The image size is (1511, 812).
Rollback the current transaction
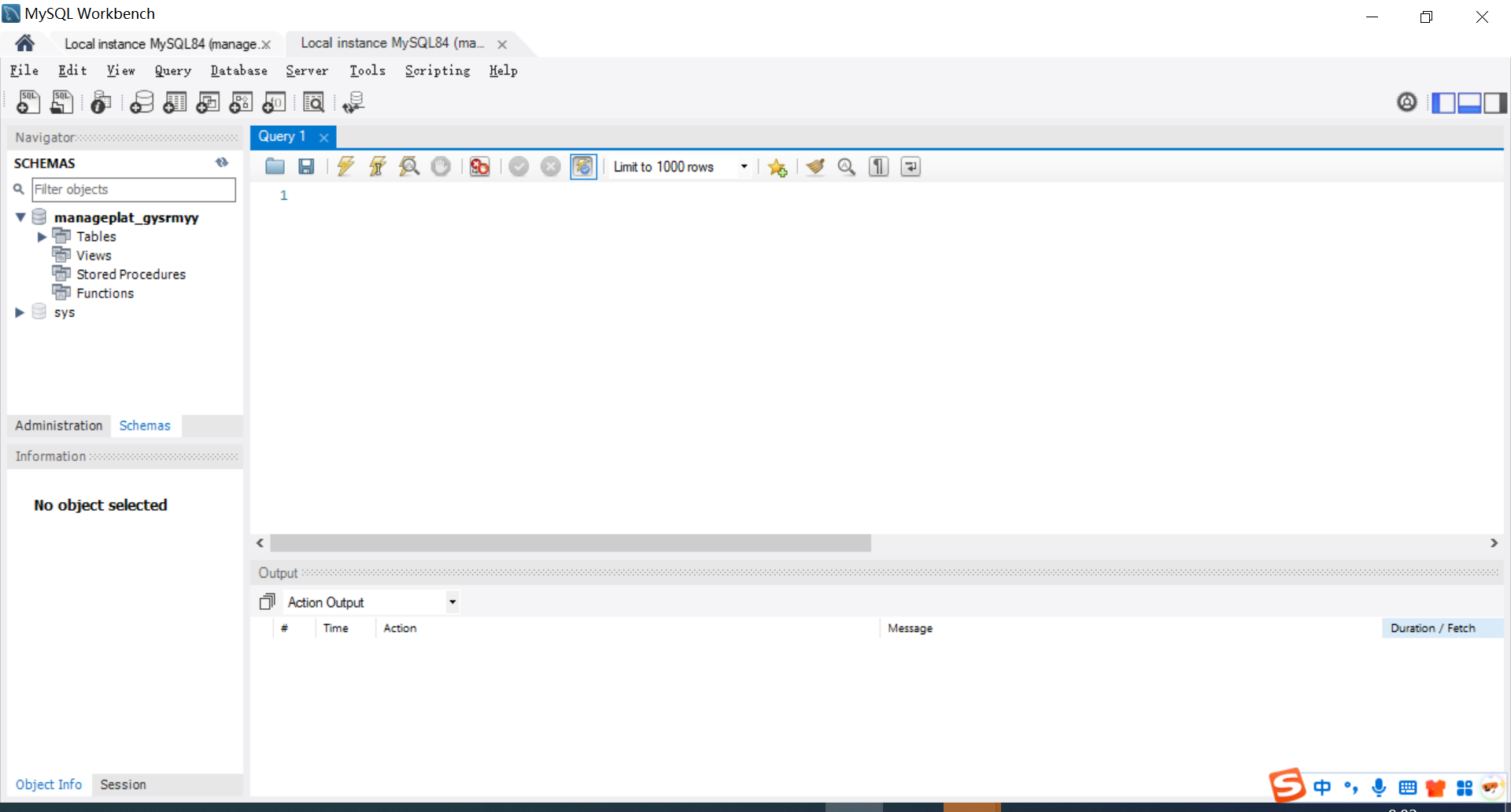[x=551, y=166]
